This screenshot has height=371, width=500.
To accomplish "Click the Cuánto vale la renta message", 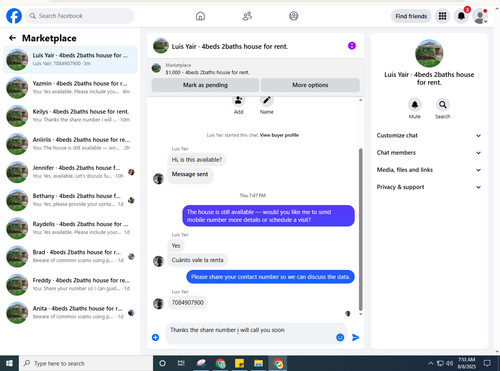I will click(x=197, y=260).
